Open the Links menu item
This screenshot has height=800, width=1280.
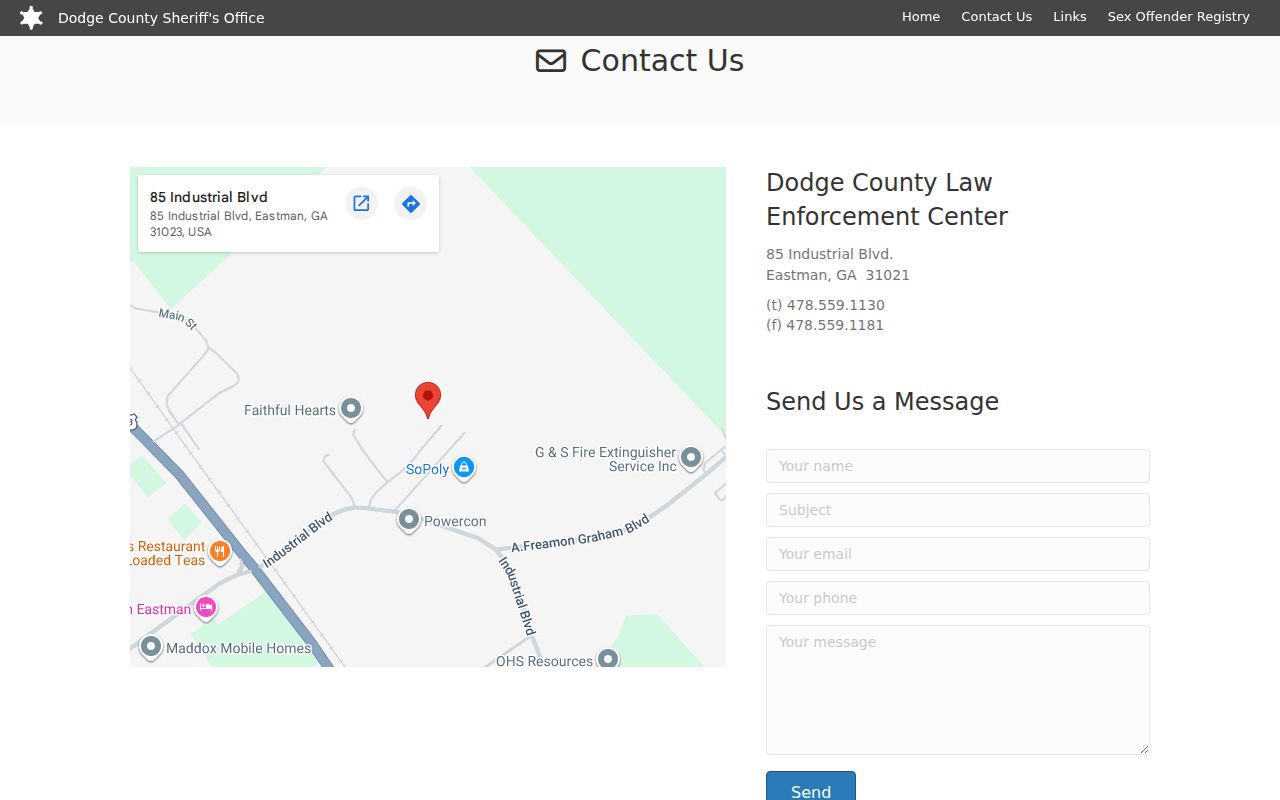point(1070,17)
